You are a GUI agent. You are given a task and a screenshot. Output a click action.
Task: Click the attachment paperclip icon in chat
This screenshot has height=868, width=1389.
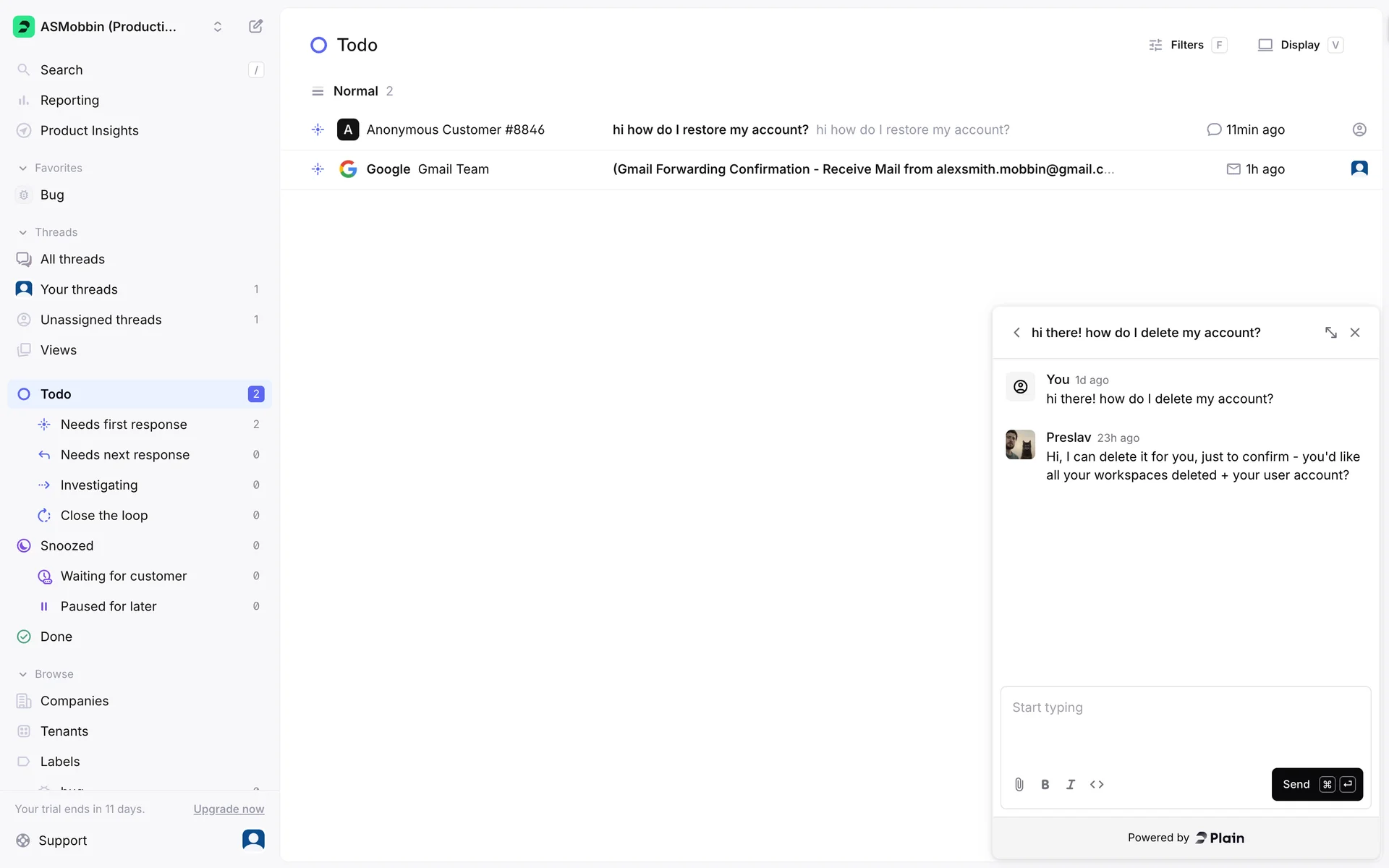coord(1019,784)
